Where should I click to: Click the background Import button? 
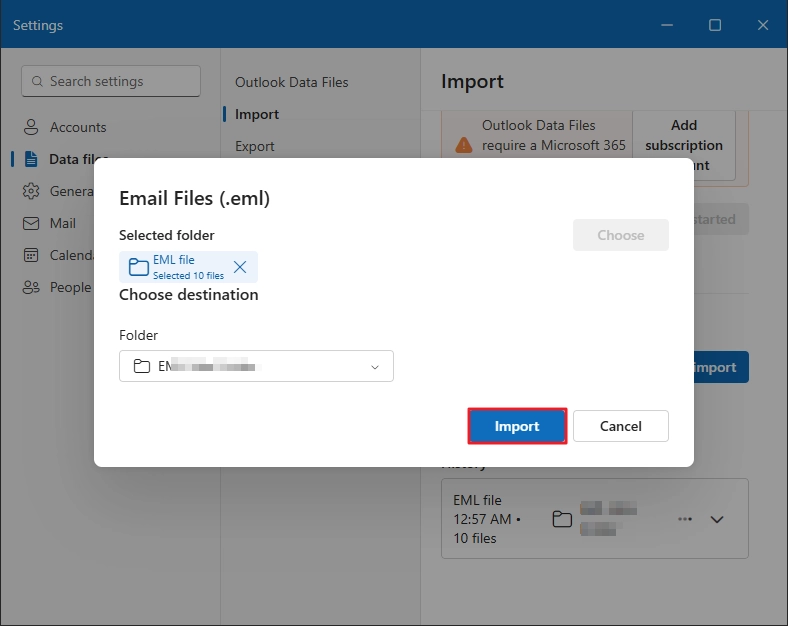[x=722, y=367]
